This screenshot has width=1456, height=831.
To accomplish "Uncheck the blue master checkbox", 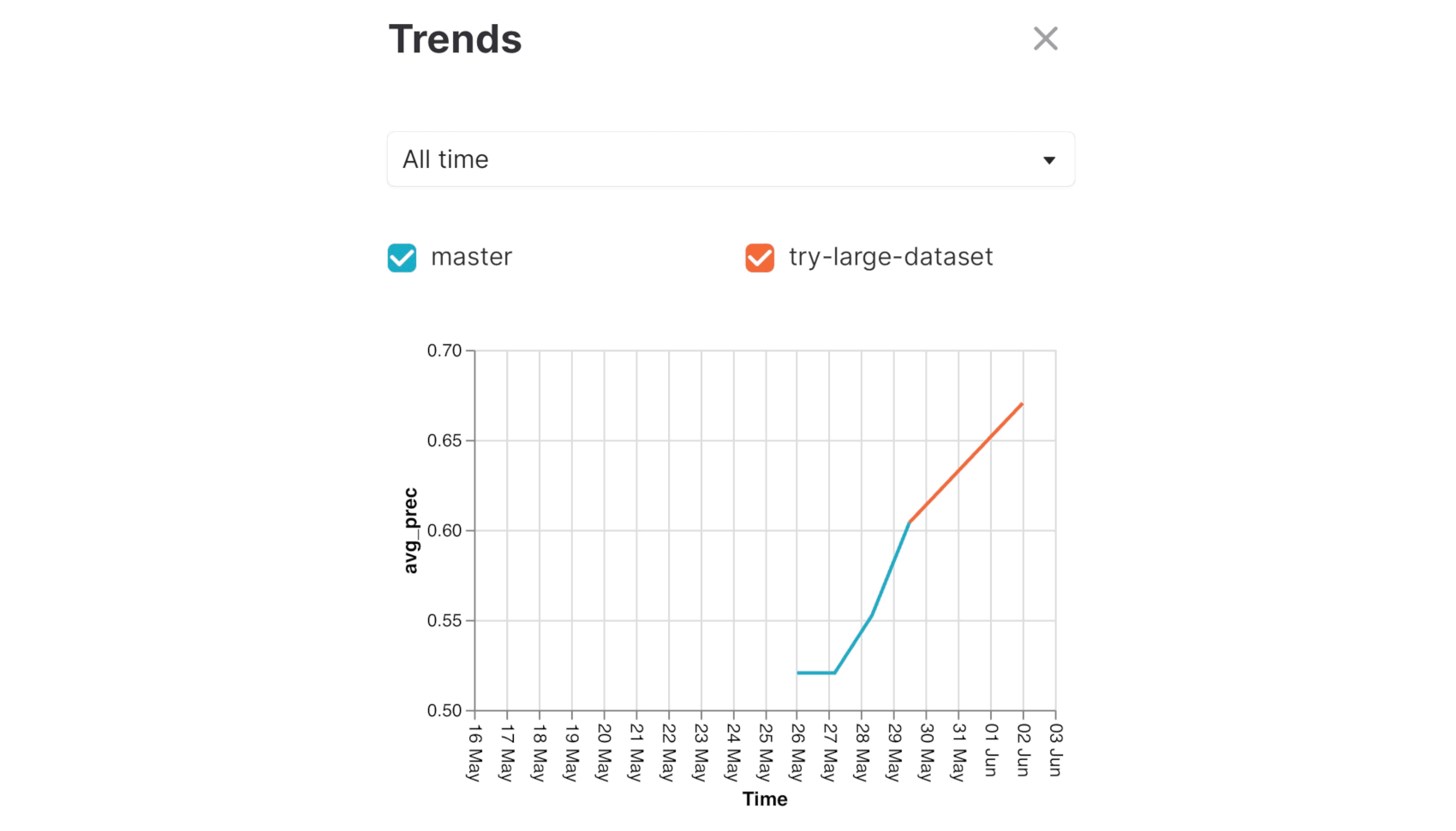I will (x=402, y=258).
